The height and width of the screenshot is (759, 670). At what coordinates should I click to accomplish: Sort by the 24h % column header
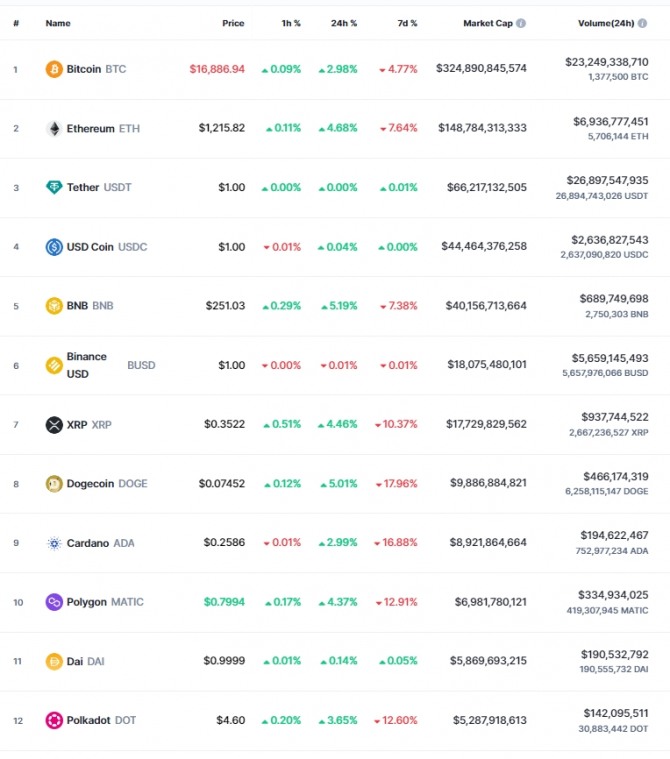344,23
